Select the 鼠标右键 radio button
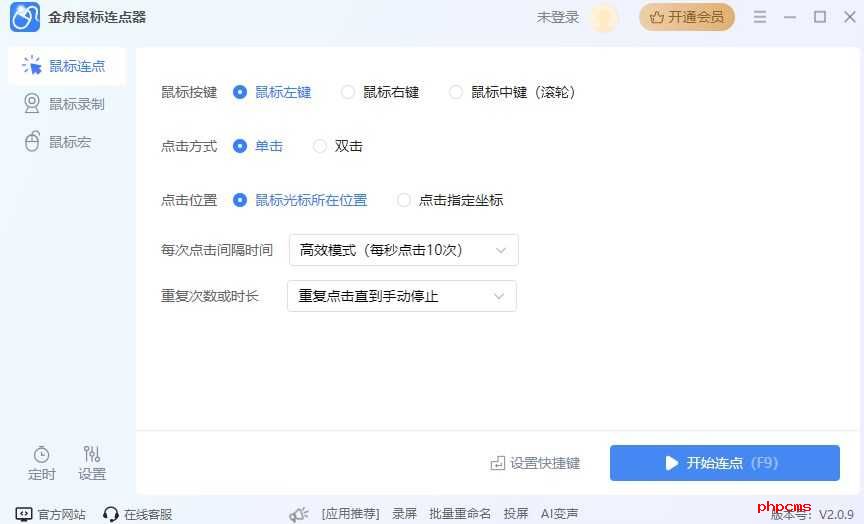The width and height of the screenshot is (864, 524). 348,92
